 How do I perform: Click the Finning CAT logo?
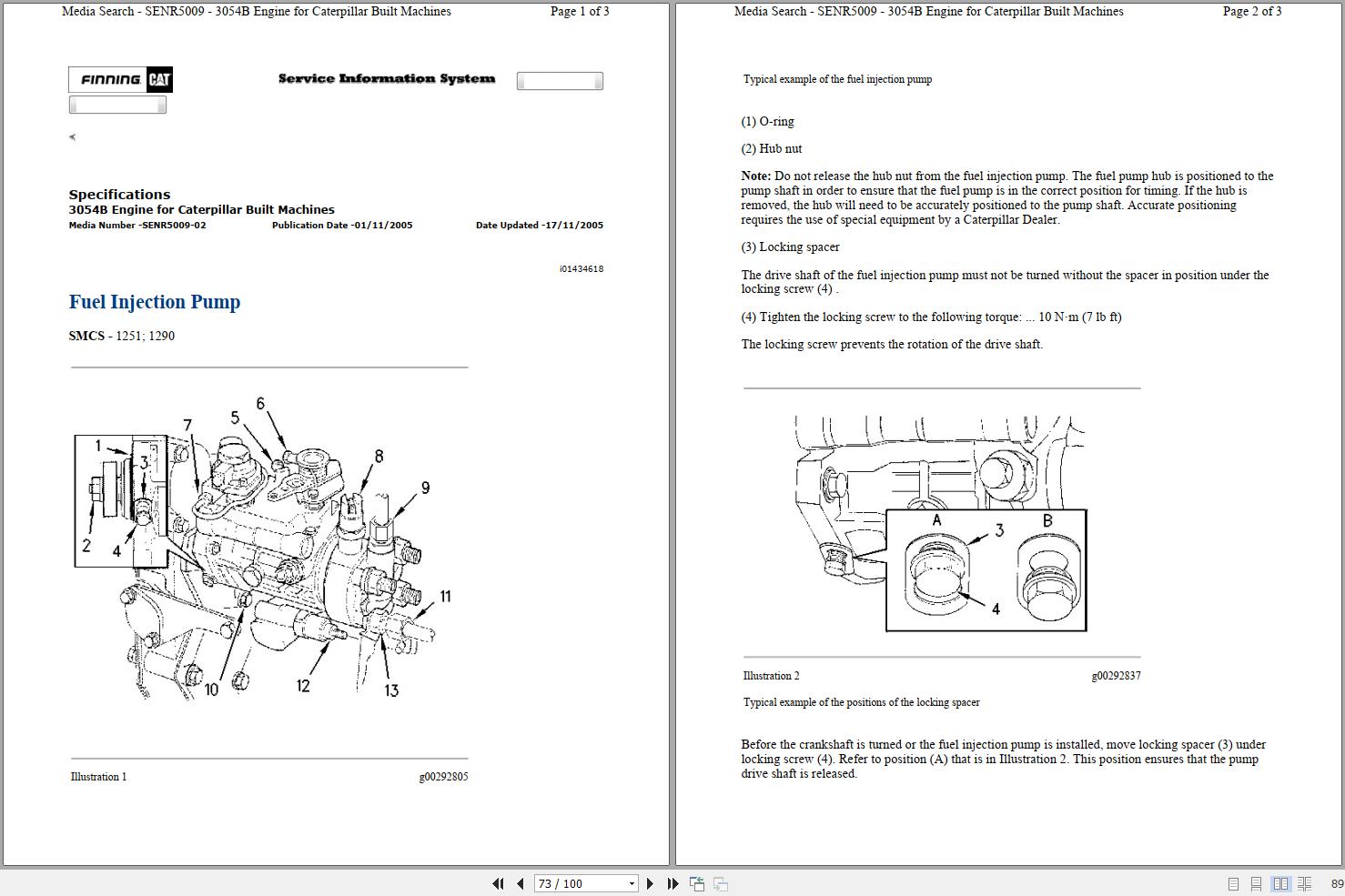tap(119, 80)
